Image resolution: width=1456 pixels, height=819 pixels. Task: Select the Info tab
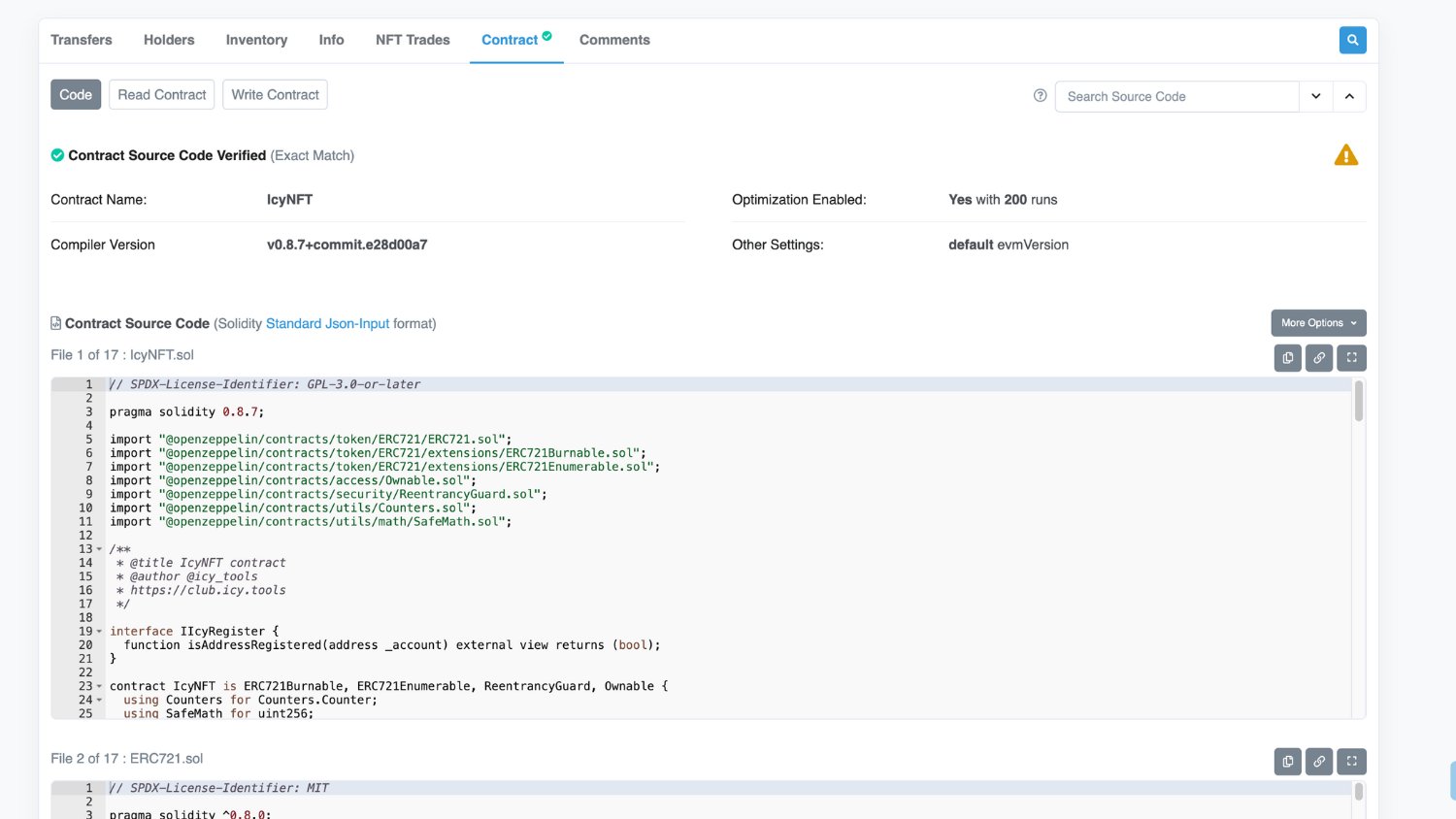tap(331, 40)
